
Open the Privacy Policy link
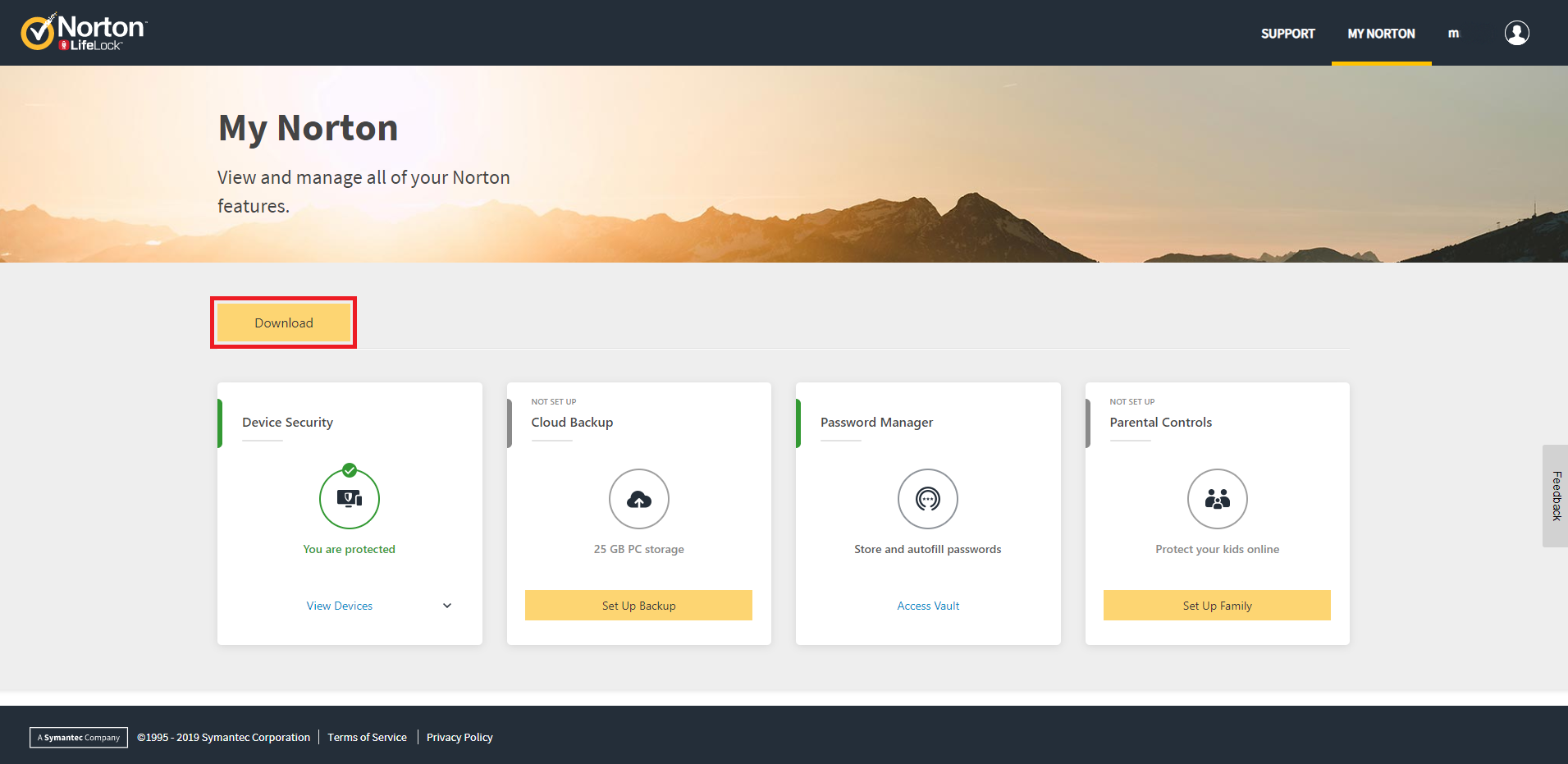point(459,737)
